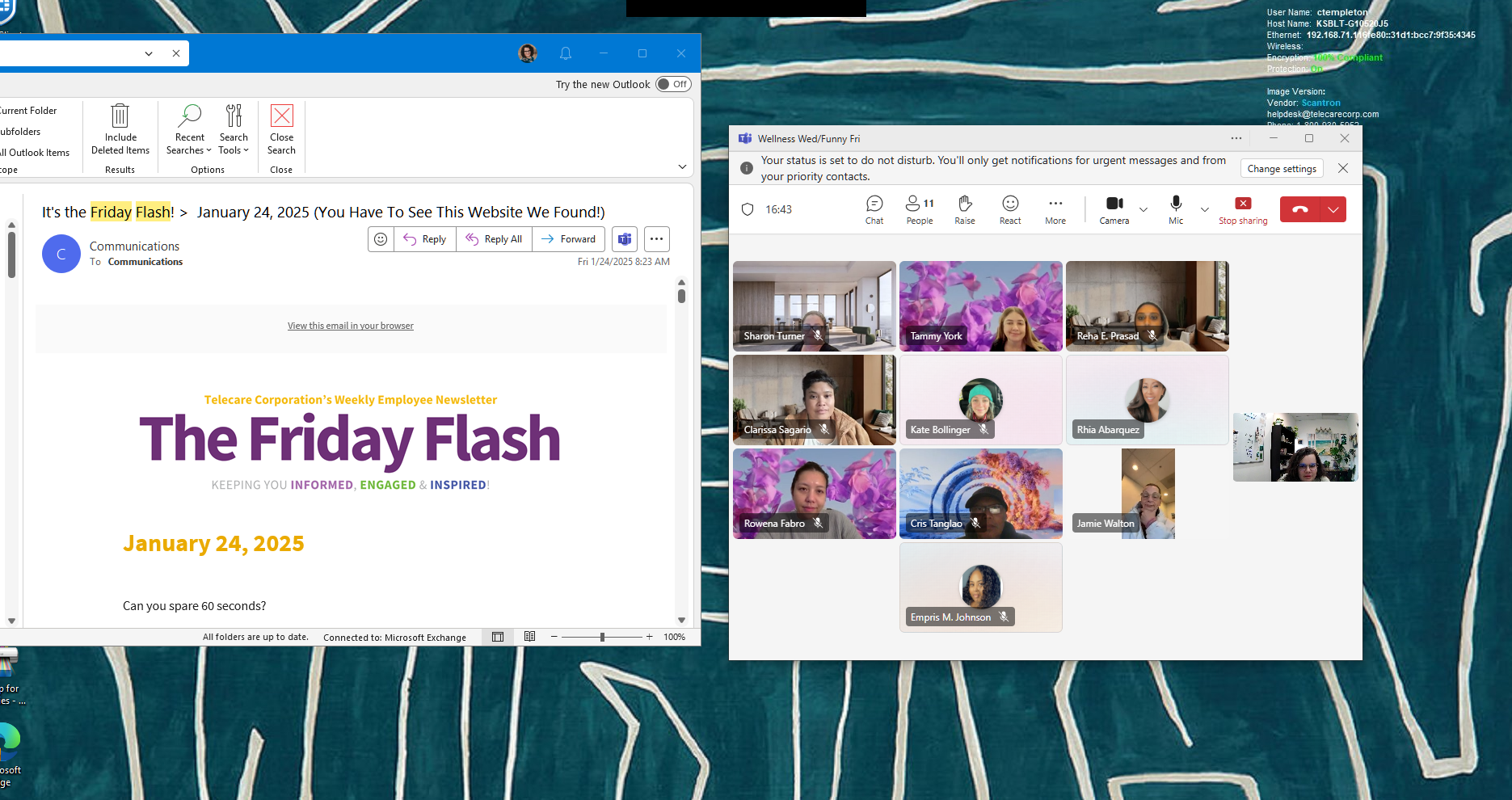Click the Outlook profile picture
Image resolution: width=1512 pixels, height=800 pixels.
coord(528,53)
